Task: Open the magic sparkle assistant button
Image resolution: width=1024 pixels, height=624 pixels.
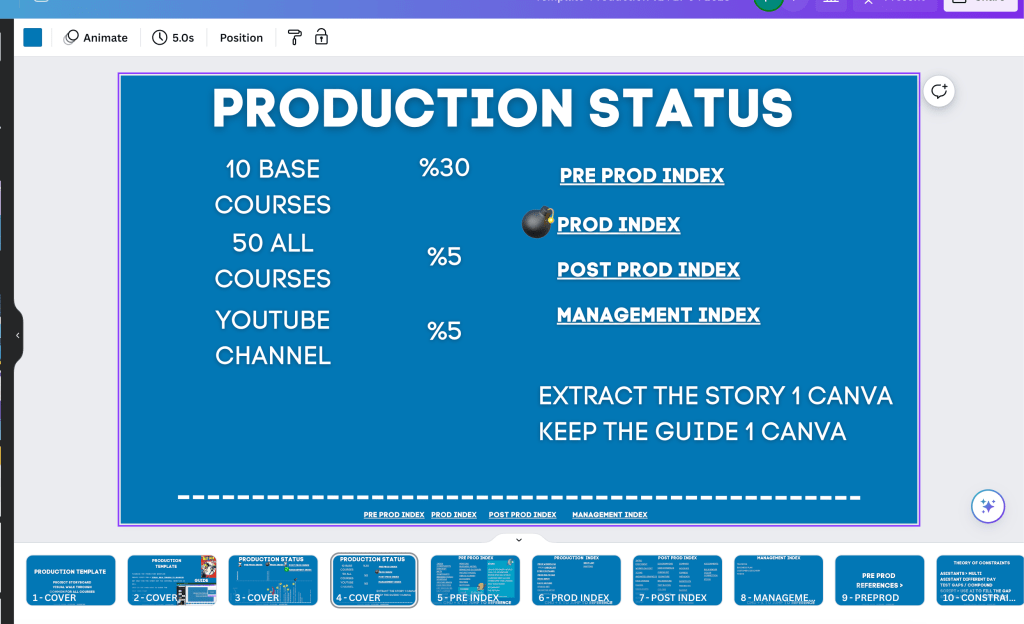Action: pyautogui.click(x=987, y=506)
